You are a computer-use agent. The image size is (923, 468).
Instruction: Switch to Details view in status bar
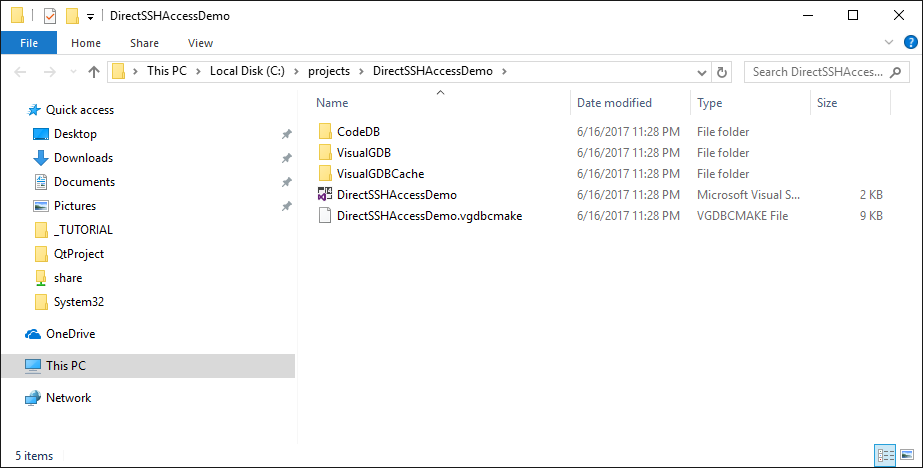(885, 455)
